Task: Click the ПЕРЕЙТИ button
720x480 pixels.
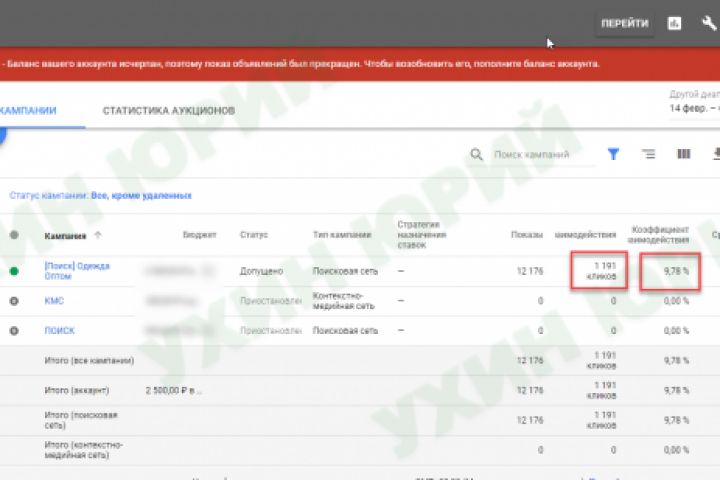Action: coord(624,23)
